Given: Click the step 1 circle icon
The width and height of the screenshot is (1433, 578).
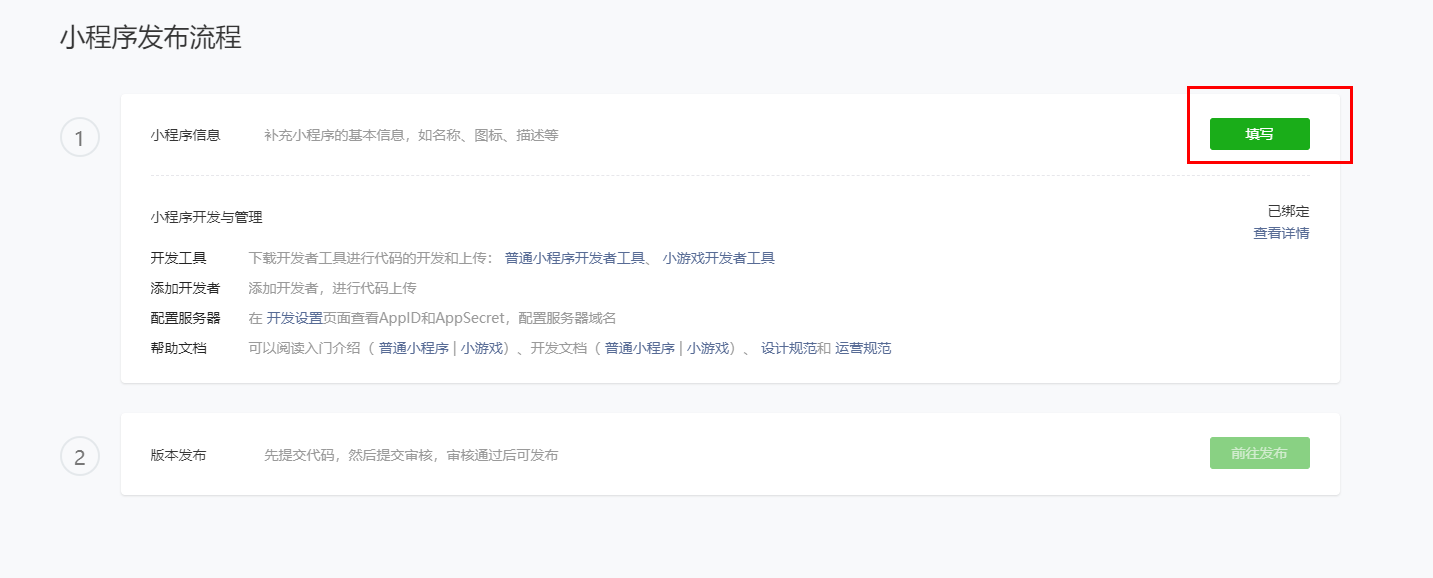Looking at the screenshot, I should 80,137.
